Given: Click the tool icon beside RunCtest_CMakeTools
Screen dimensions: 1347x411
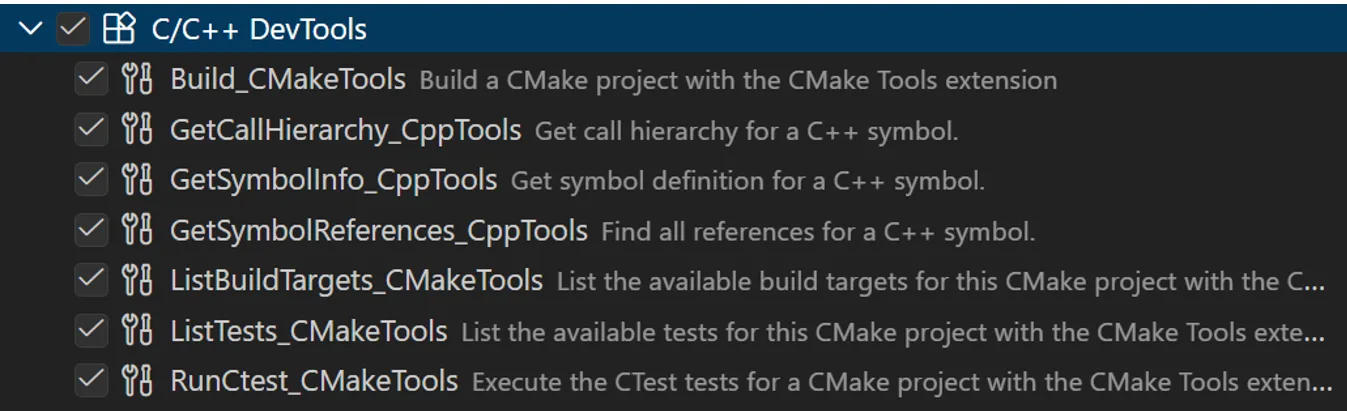Looking at the screenshot, I should tap(136, 380).
